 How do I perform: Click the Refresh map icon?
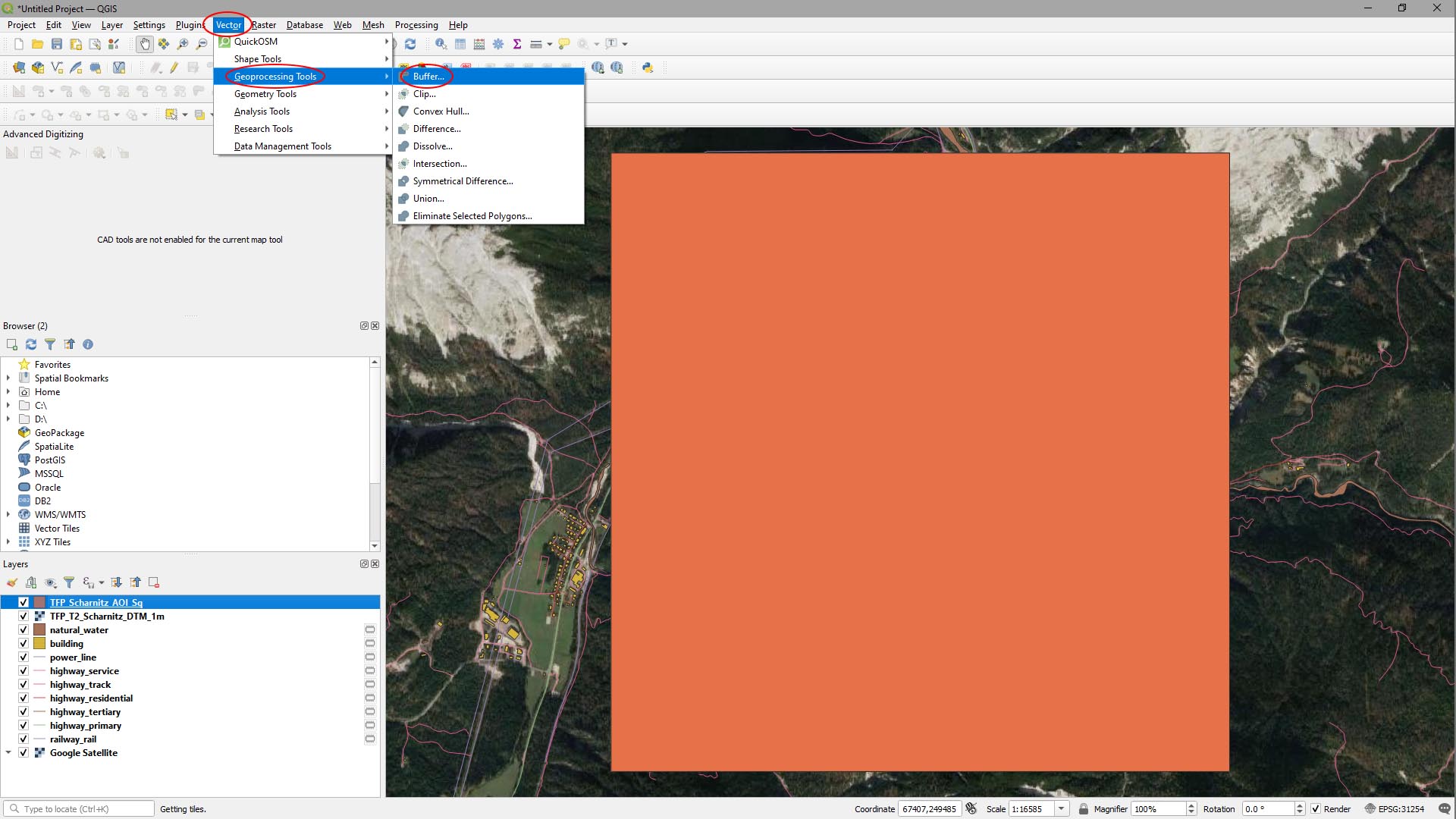pos(410,44)
